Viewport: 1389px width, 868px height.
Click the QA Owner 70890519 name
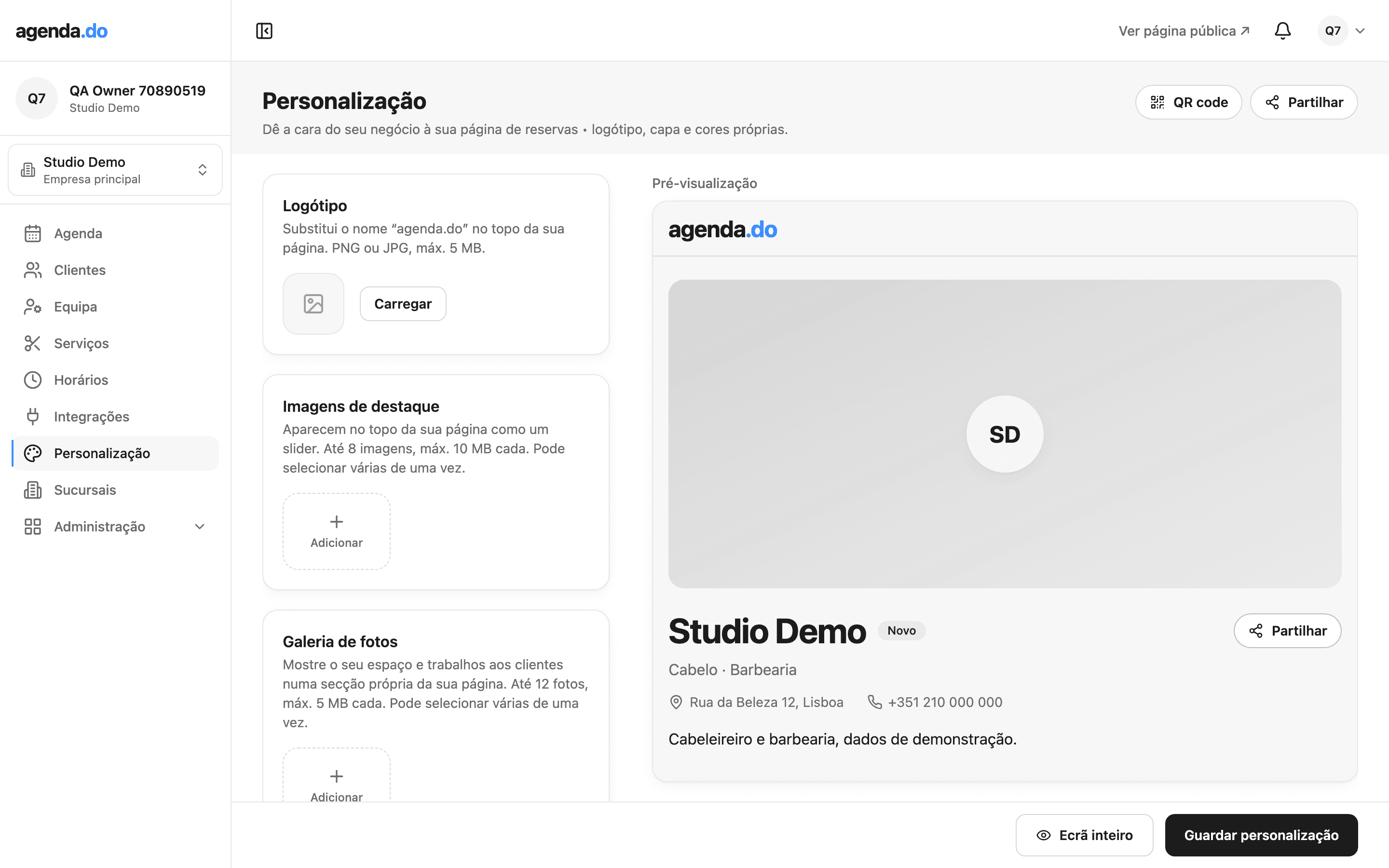pyautogui.click(x=137, y=91)
